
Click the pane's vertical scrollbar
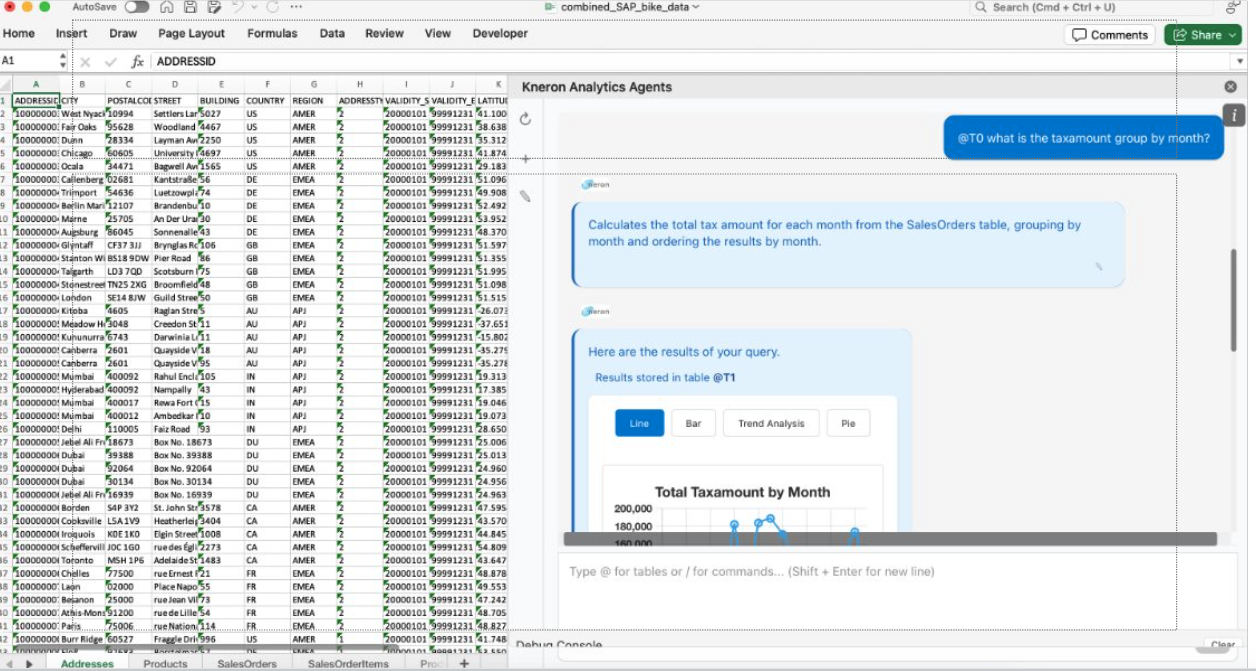pyautogui.click(x=1233, y=300)
